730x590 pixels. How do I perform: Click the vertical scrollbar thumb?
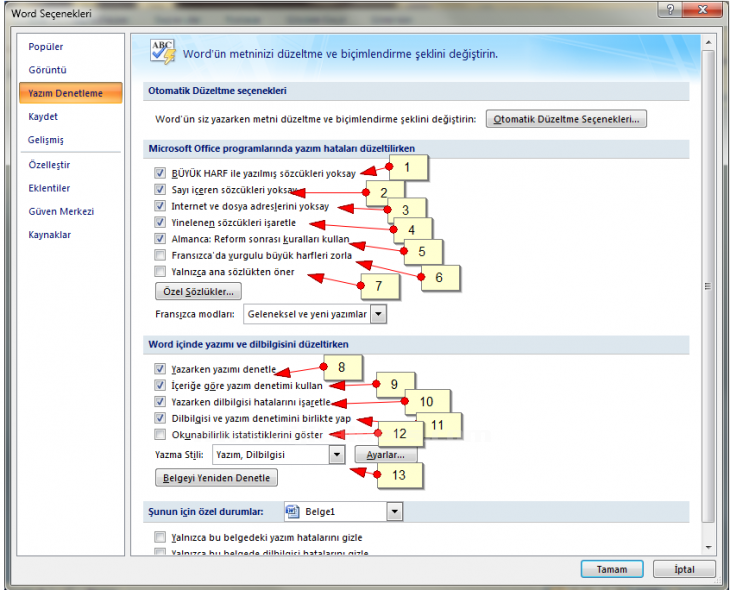(x=708, y=286)
